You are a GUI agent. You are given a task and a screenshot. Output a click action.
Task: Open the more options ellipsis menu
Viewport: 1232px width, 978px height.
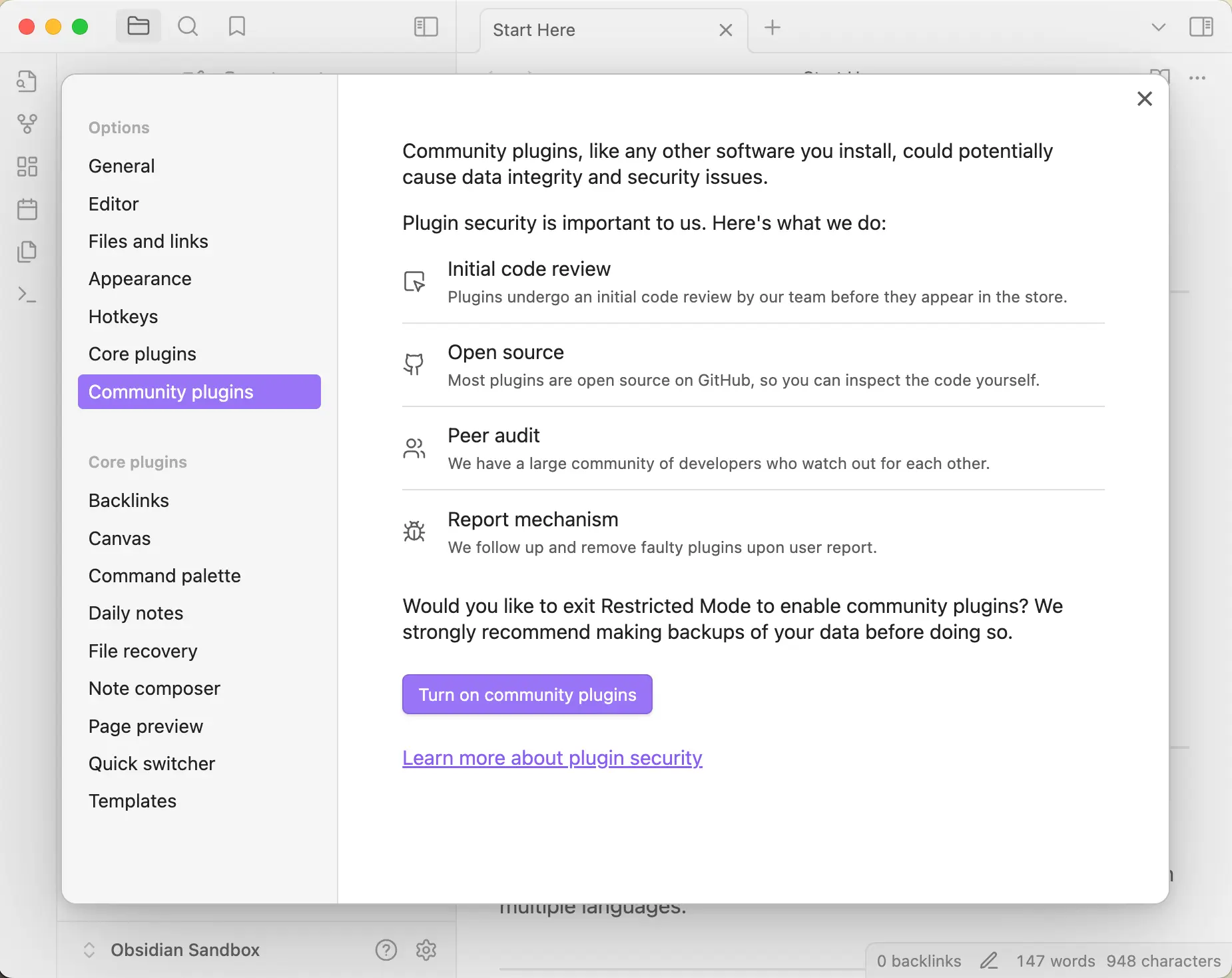(1197, 78)
